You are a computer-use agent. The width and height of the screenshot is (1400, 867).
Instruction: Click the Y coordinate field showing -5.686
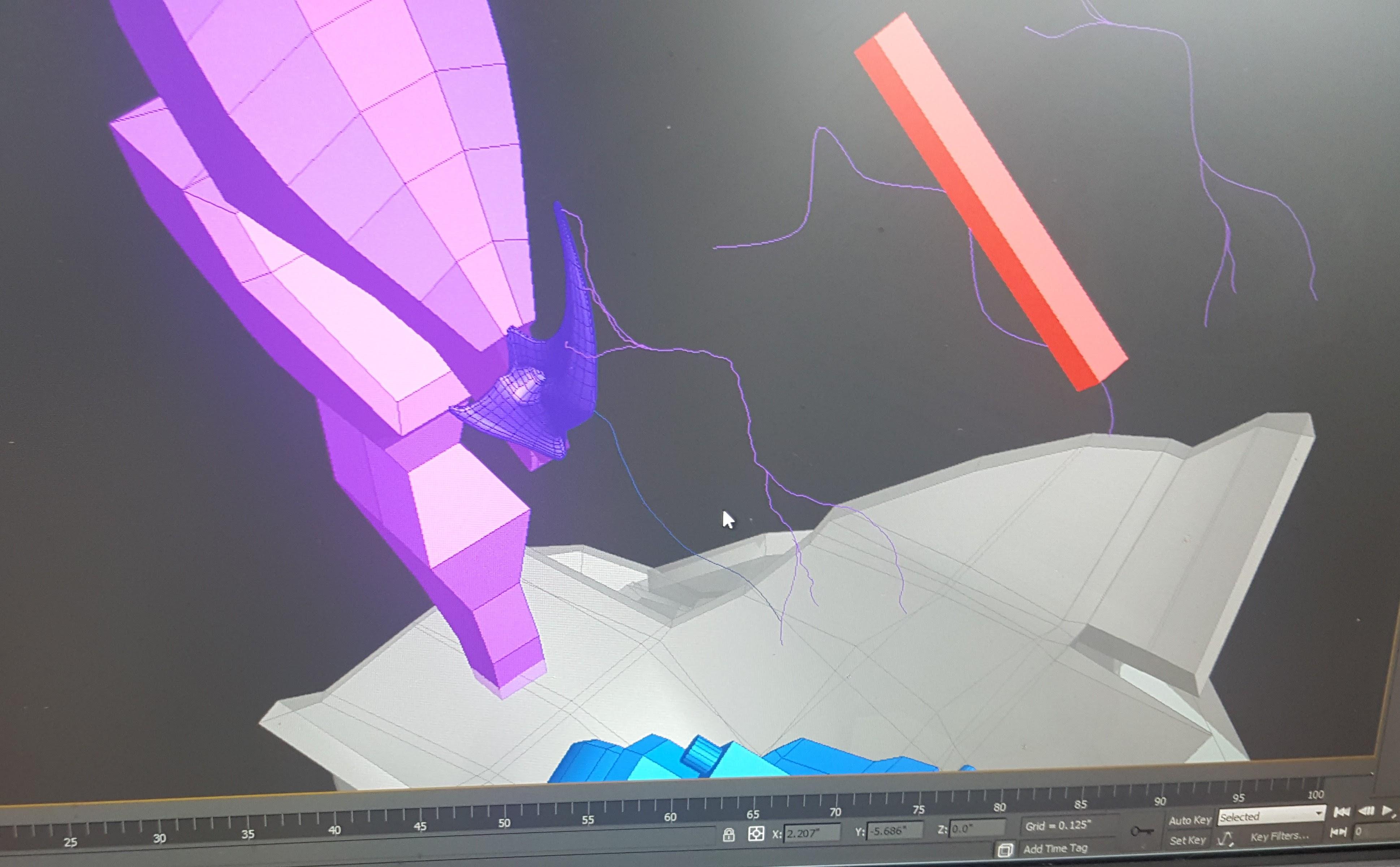click(x=894, y=830)
